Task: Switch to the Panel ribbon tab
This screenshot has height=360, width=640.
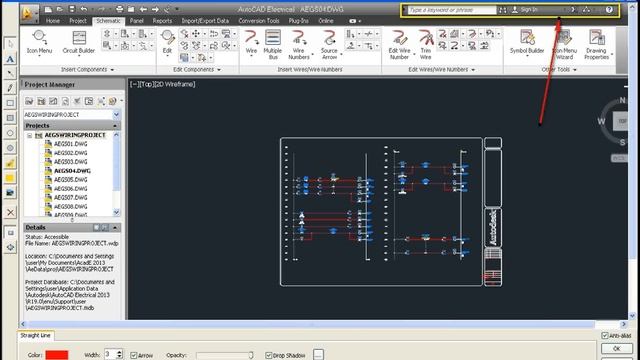Action: point(136,21)
